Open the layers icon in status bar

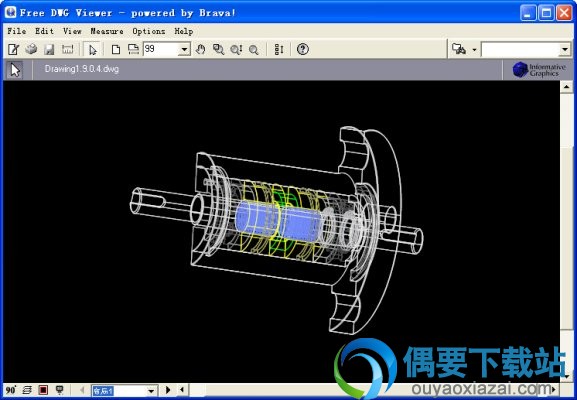coord(27,390)
